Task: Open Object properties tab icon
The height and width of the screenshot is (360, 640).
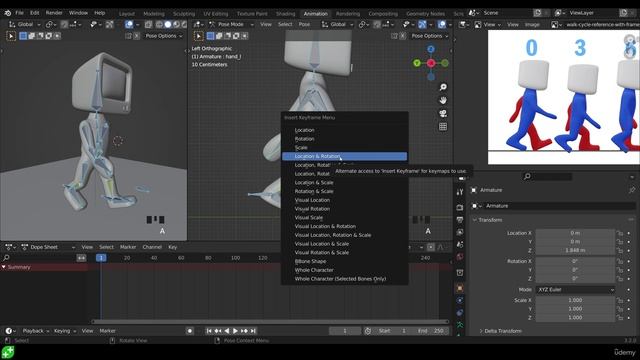Action: [x=460, y=288]
